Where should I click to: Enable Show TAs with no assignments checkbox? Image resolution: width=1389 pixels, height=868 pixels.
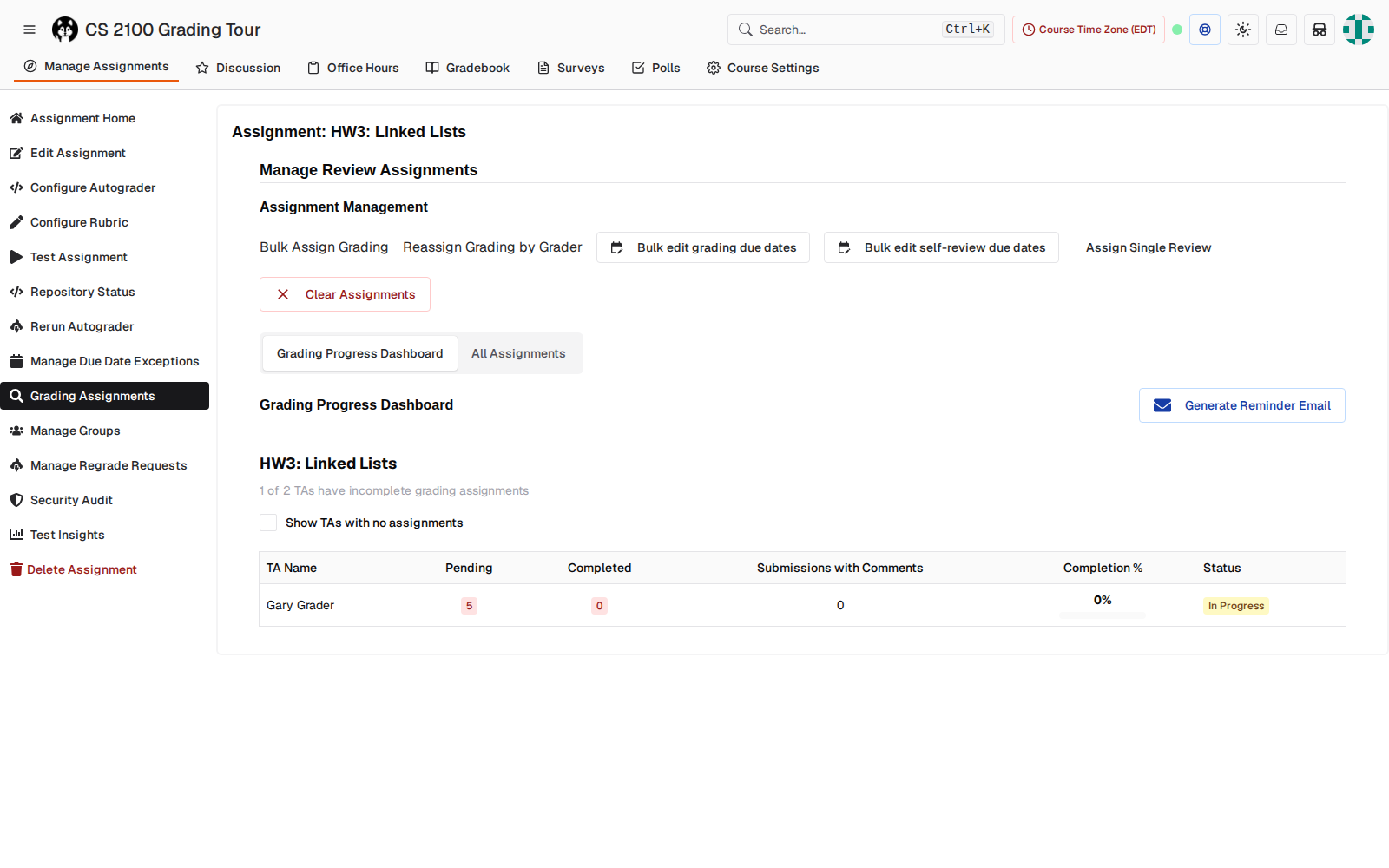(268, 523)
